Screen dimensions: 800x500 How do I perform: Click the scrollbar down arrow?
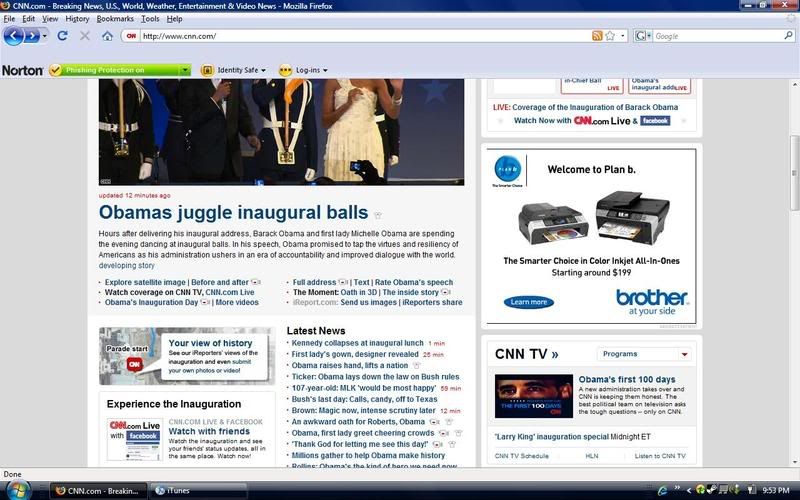pyautogui.click(x=794, y=462)
